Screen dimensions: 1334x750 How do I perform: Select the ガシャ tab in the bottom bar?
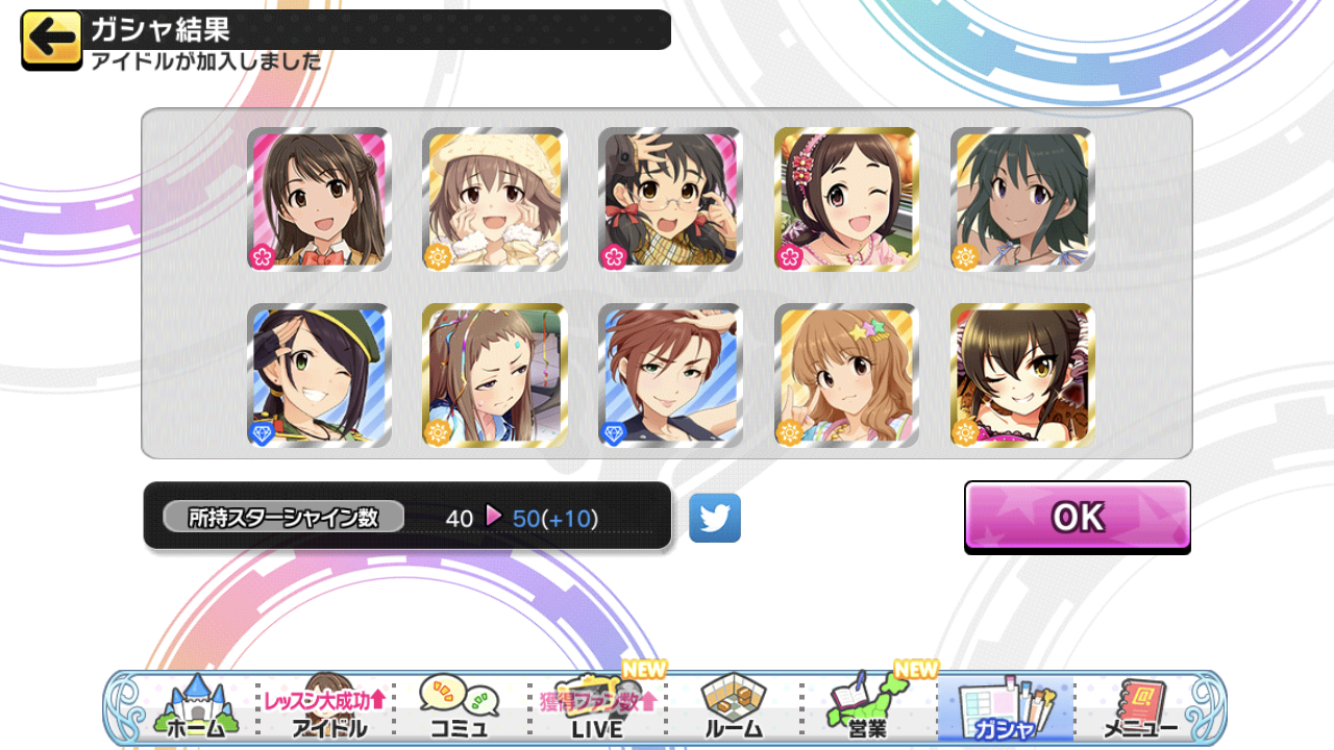point(1004,708)
